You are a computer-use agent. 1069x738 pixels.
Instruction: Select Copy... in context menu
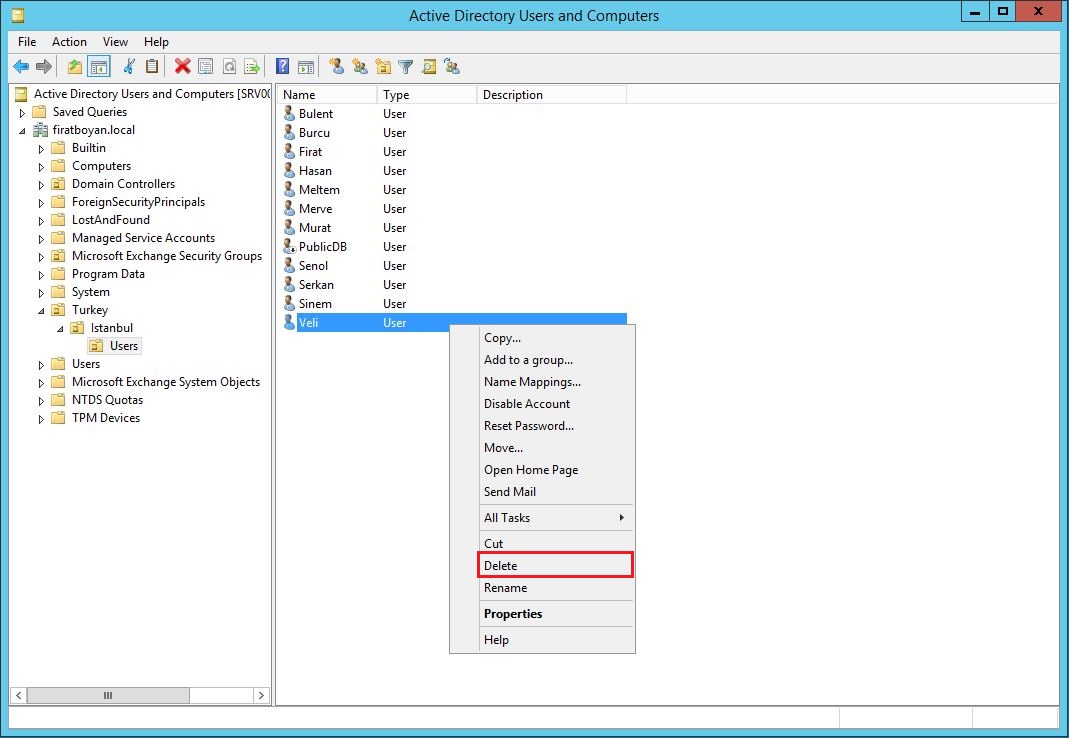point(556,338)
